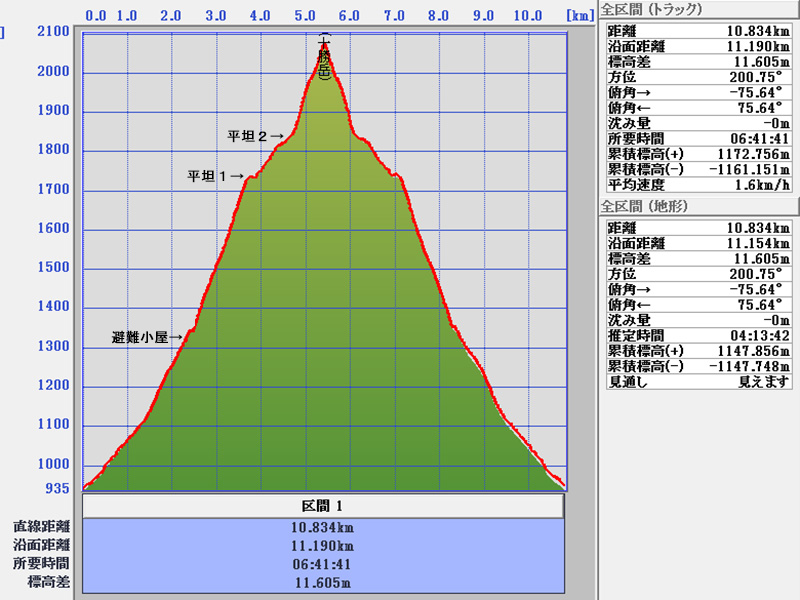Select the 全区間 (トラック) panel header

click(x=650, y=10)
